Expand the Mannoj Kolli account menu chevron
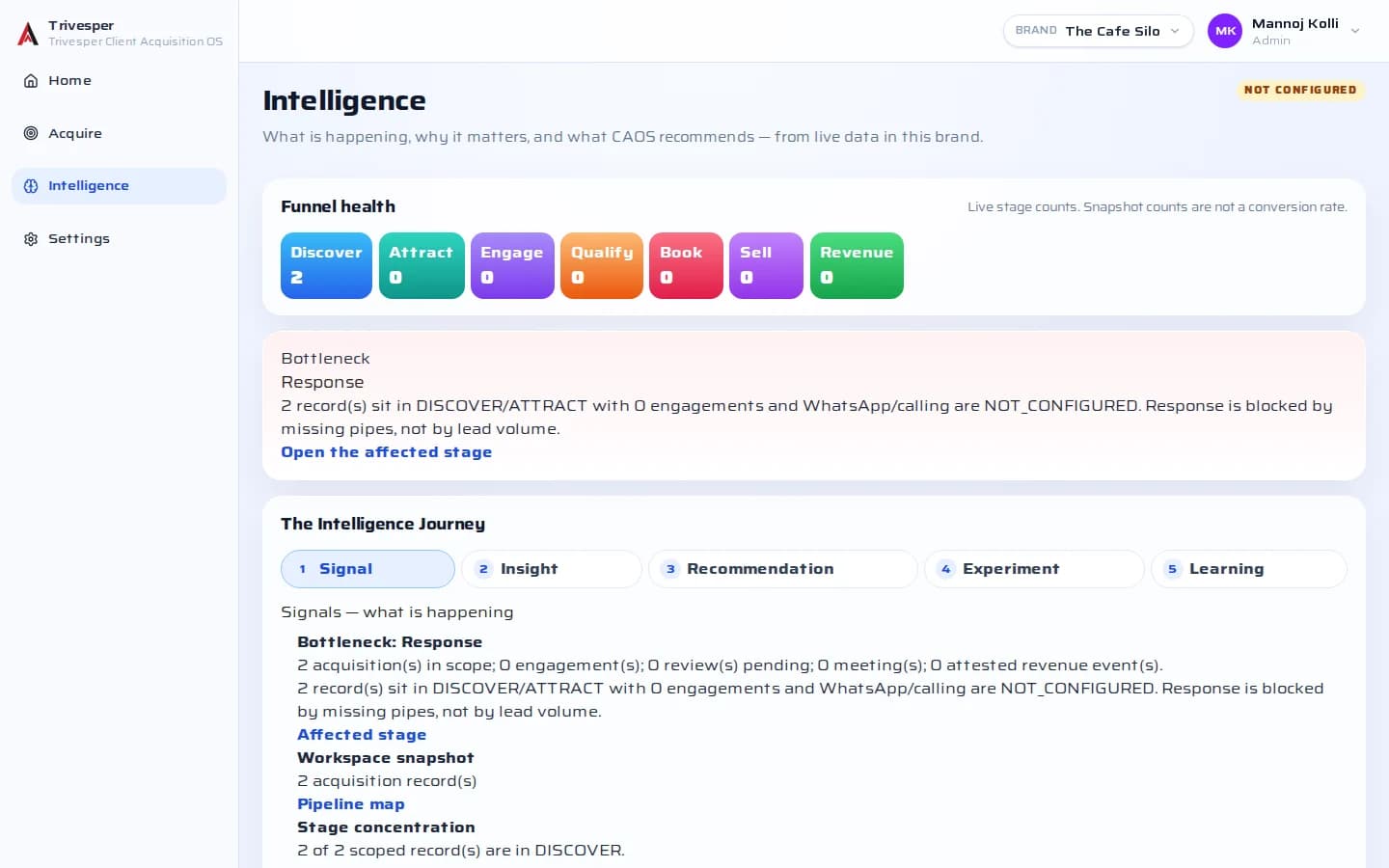The image size is (1389, 868). click(1355, 31)
